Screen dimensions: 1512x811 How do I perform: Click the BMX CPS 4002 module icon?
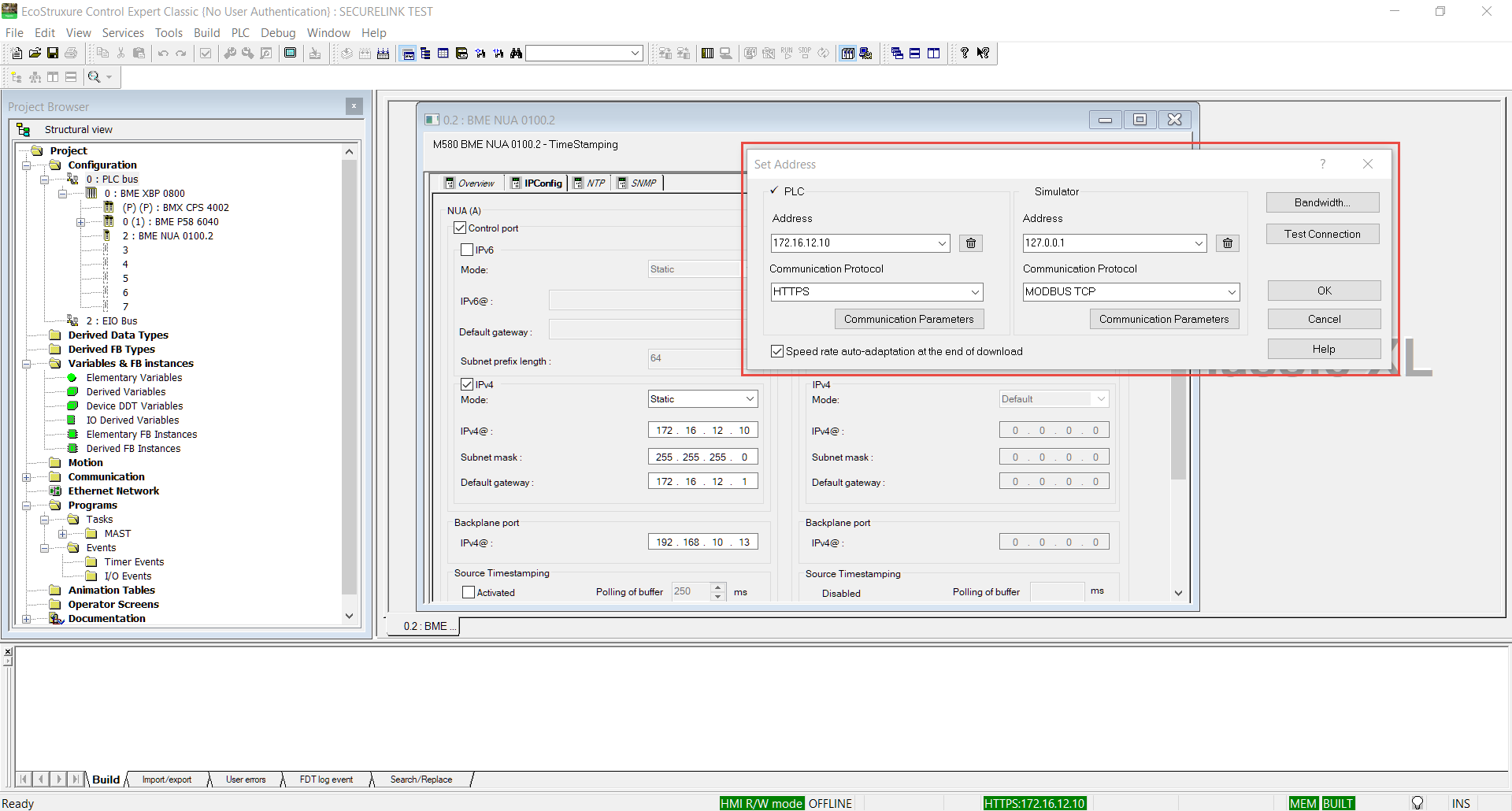click(x=109, y=208)
